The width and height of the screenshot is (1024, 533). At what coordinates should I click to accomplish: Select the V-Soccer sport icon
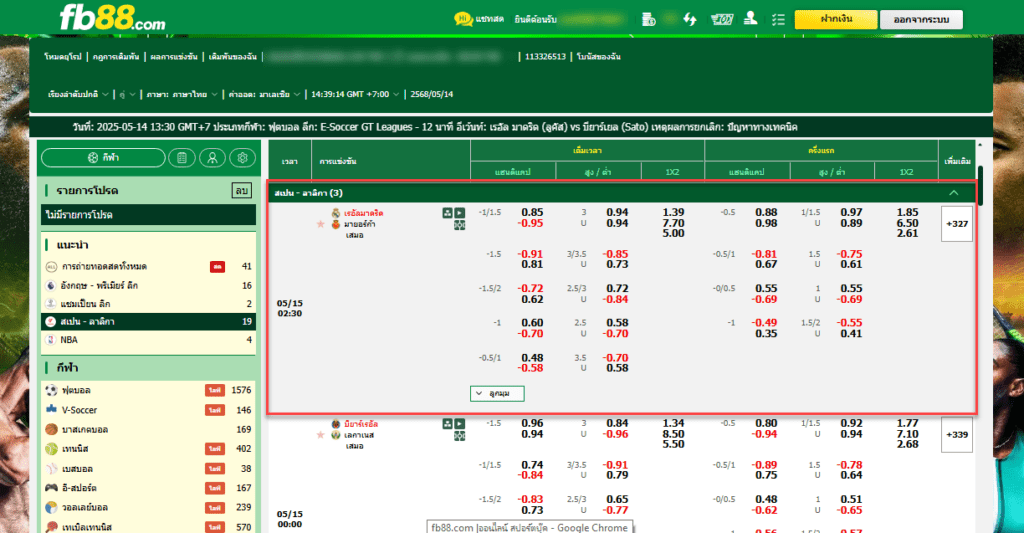[x=52, y=410]
